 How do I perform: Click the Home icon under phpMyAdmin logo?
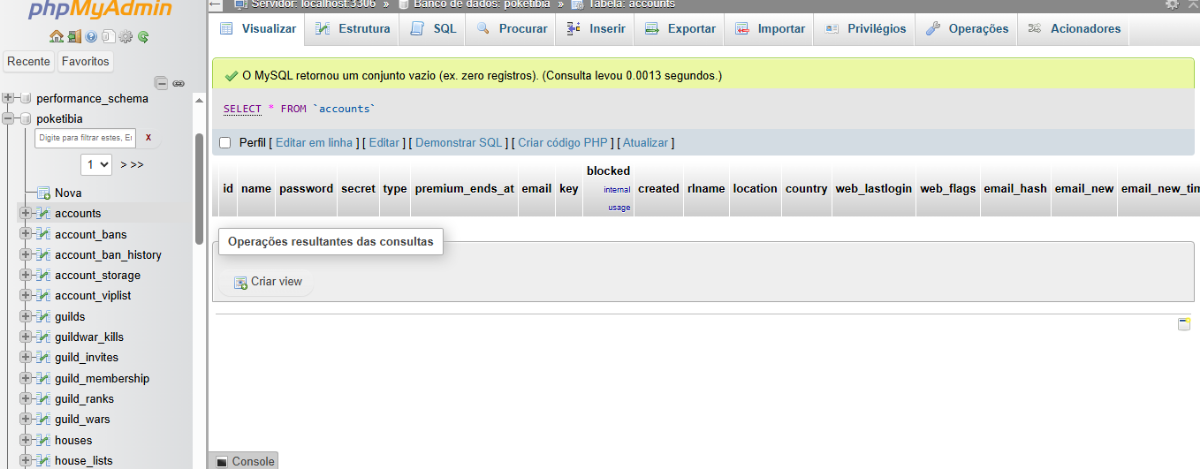tap(57, 37)
